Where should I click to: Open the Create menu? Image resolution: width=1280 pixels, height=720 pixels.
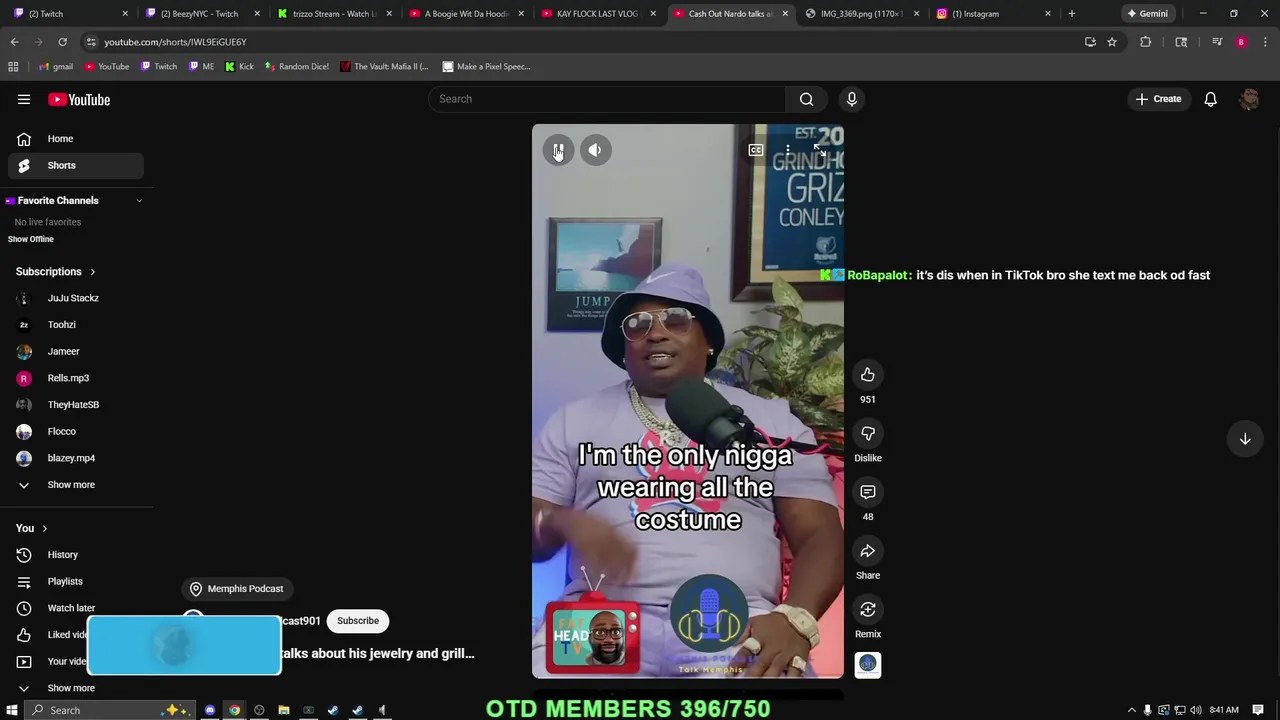(x=1159, y=99)
